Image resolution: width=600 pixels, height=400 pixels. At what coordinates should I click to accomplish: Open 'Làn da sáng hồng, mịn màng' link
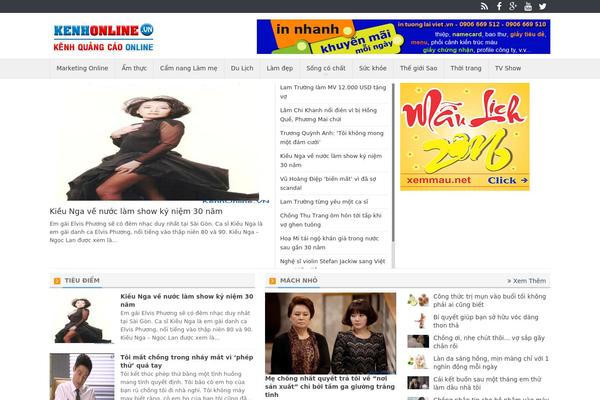[491, 362]
